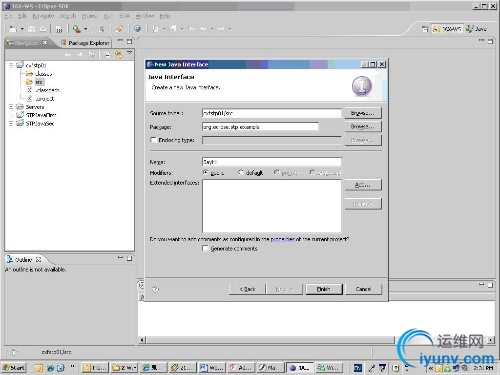
Task: Maximize the Navigator view panel
Action: pos(130,41)
